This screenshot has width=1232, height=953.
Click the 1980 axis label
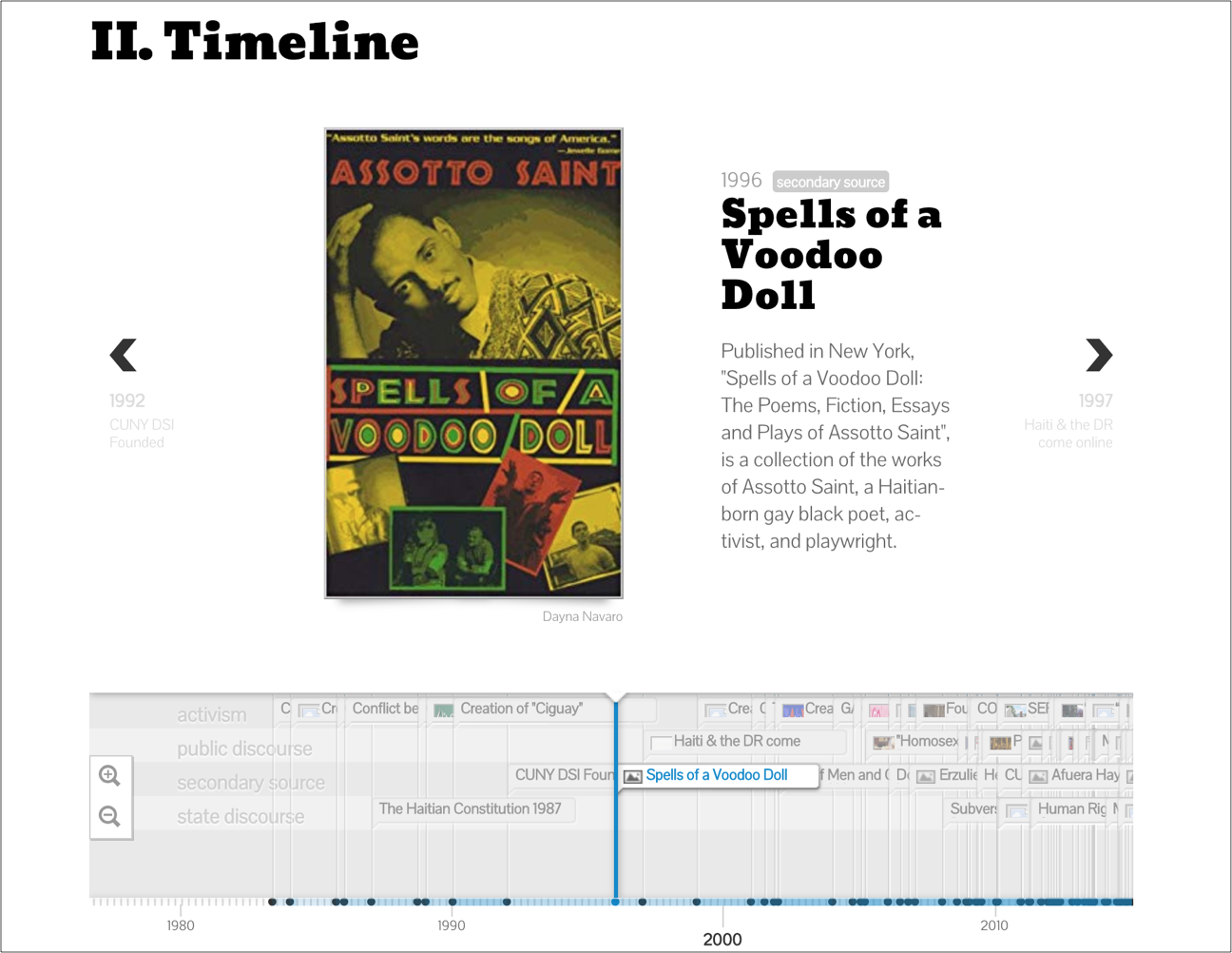click(x=181, y=925)
